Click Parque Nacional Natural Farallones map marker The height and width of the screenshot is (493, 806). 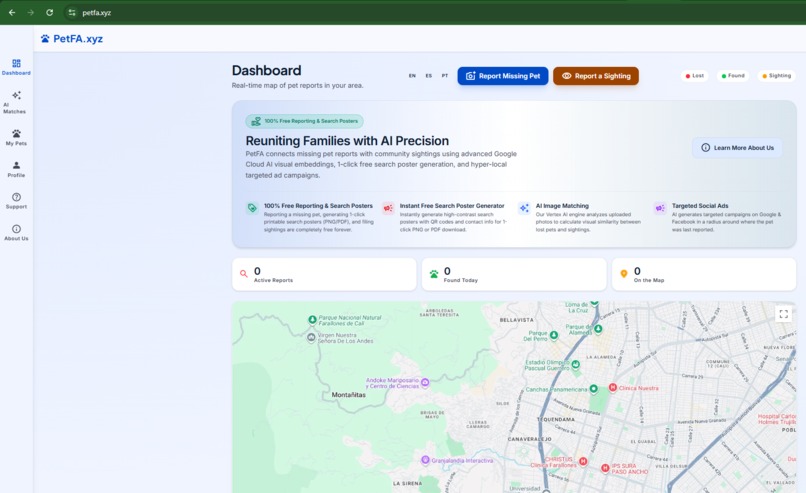point(312,320)
